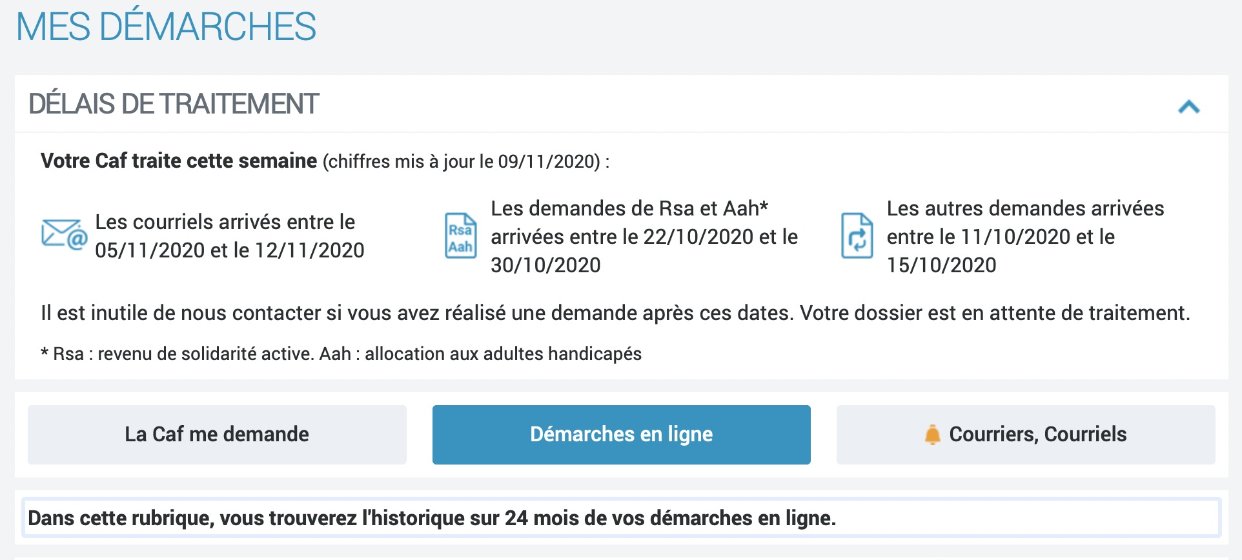The image size is (1242, 560).
Task: Click the Rsa revenu de solidarité active footnote
Action: click(341, 354)
